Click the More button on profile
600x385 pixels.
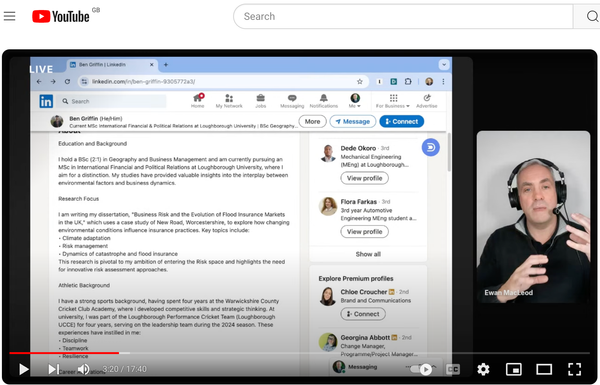click(312, 121)
